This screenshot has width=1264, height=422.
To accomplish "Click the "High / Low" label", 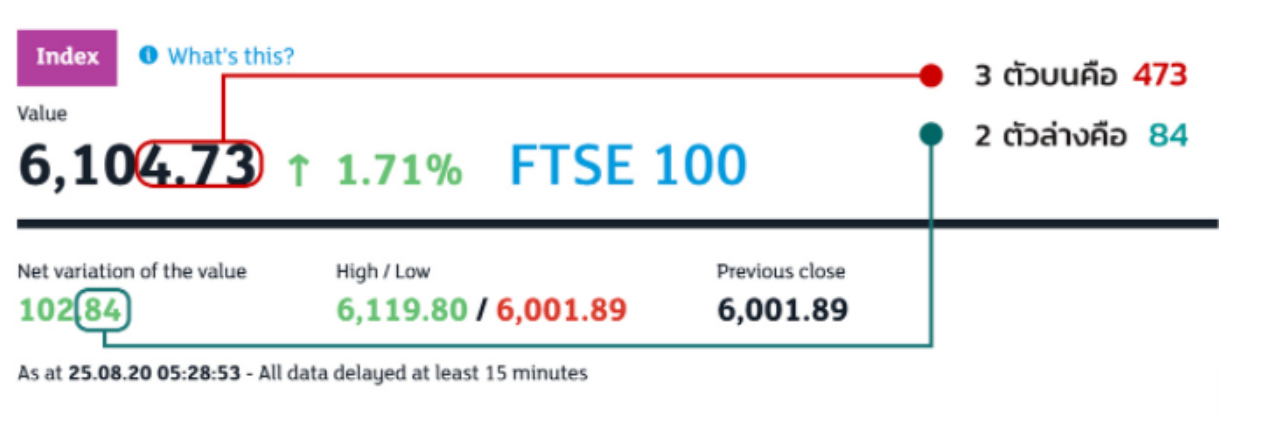I will [383, 271].
